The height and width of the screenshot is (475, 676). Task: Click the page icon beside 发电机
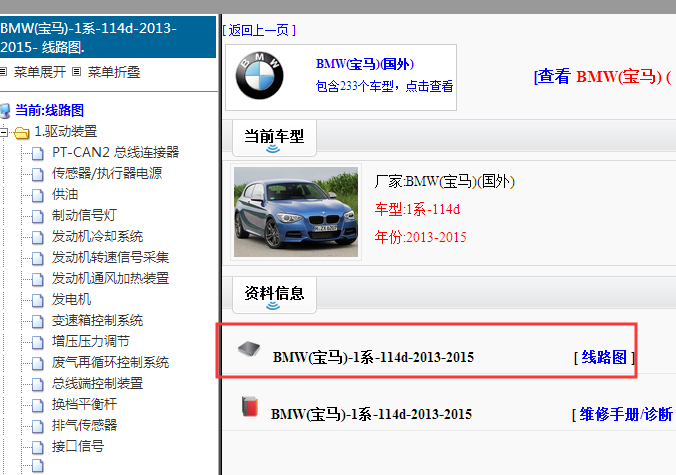(38, 300)
